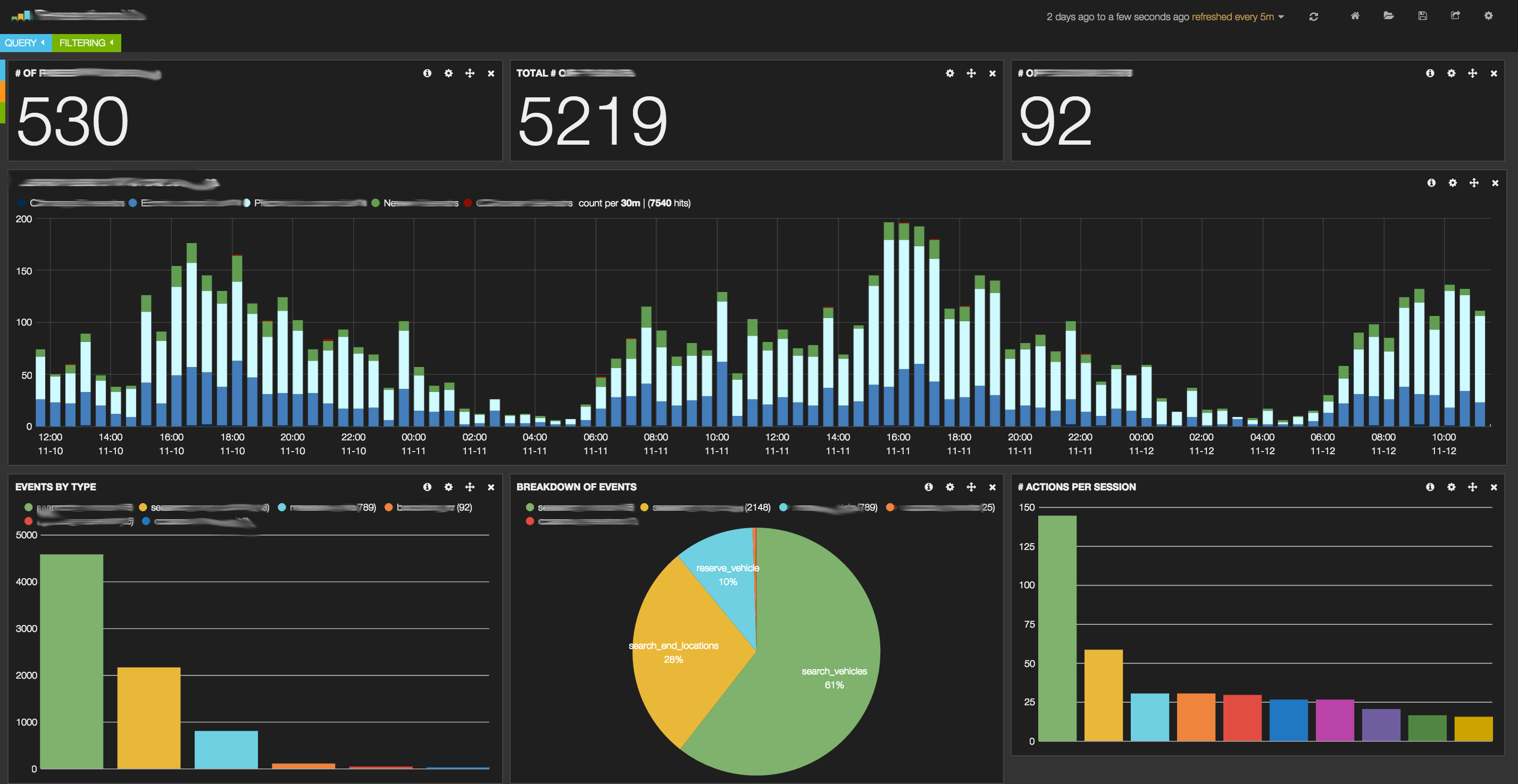
Task: Open histogram panel settings gear
Action: tap(1453, 183)
